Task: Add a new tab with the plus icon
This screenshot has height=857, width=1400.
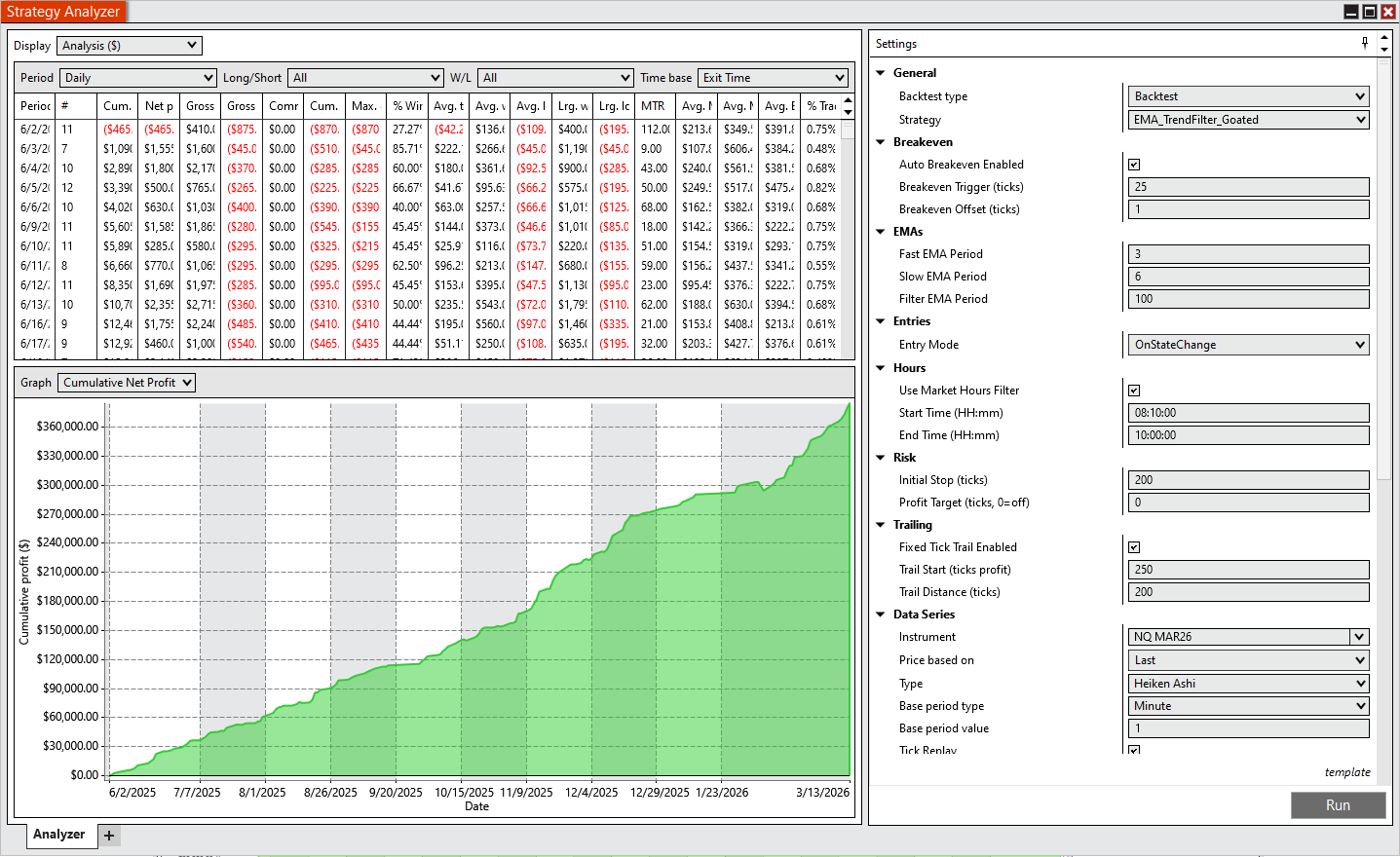Action: point(109,836)
